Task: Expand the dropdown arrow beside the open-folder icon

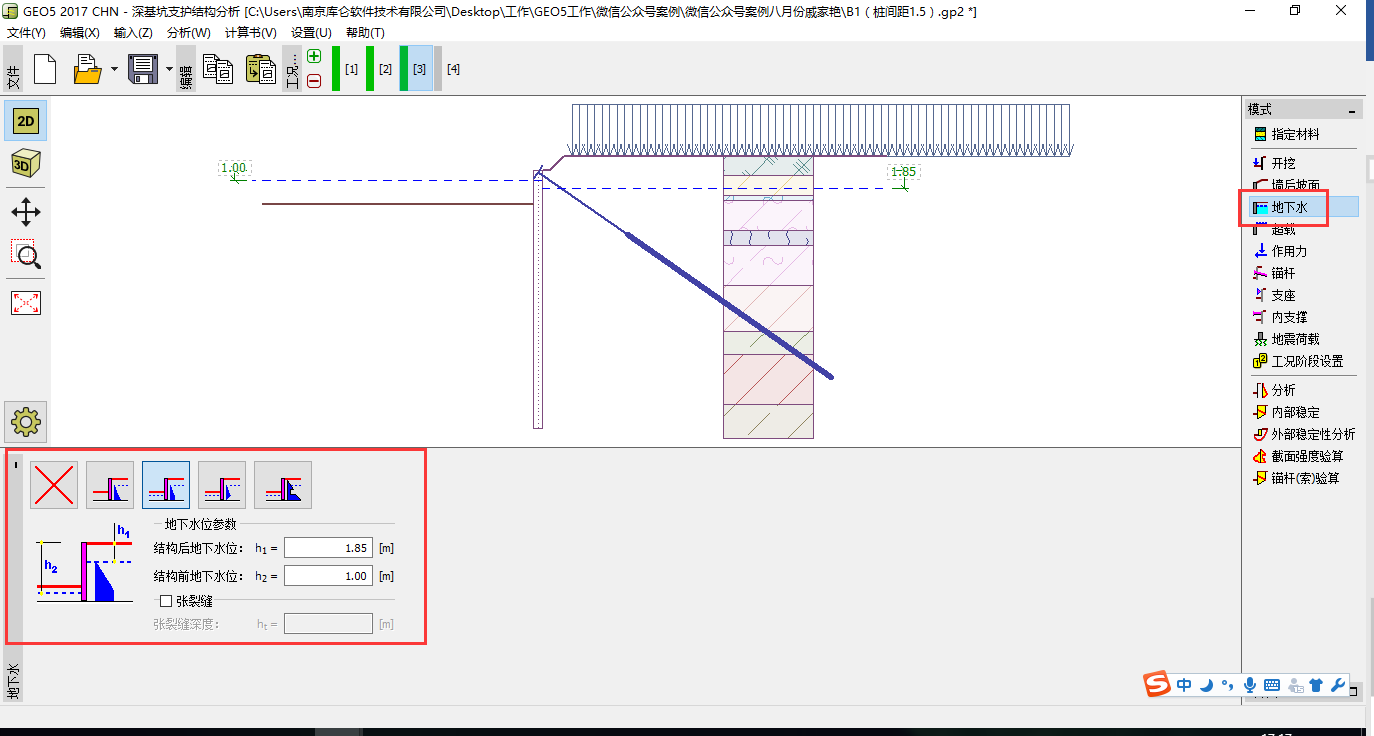Action: click(x=114, y=70)
